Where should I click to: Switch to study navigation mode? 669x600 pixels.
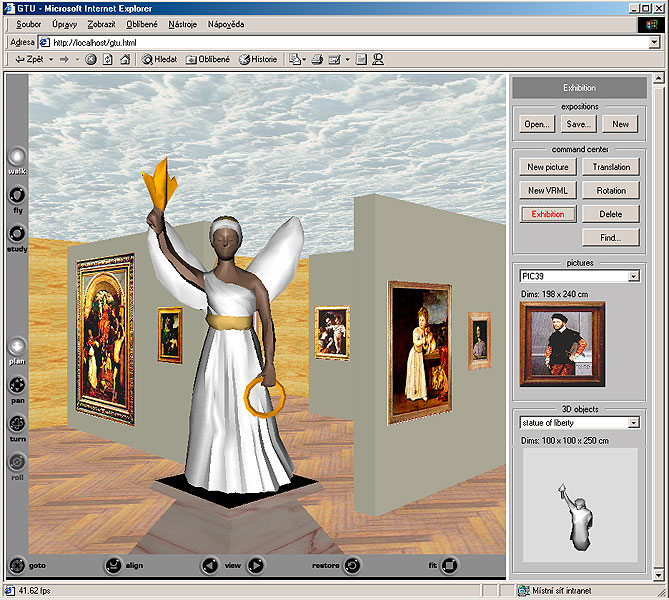pyautogui.click(x=17, y=234)
